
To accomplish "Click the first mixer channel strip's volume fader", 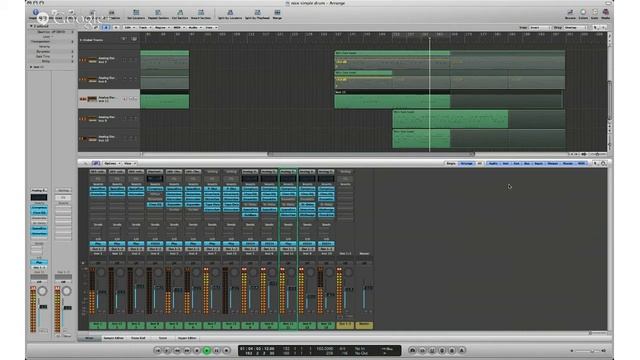I will 102,292.
